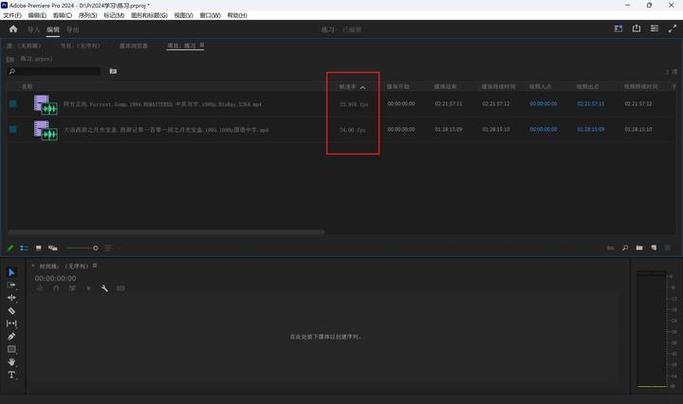Click New Item icon in project panel

tap(654, 248)
